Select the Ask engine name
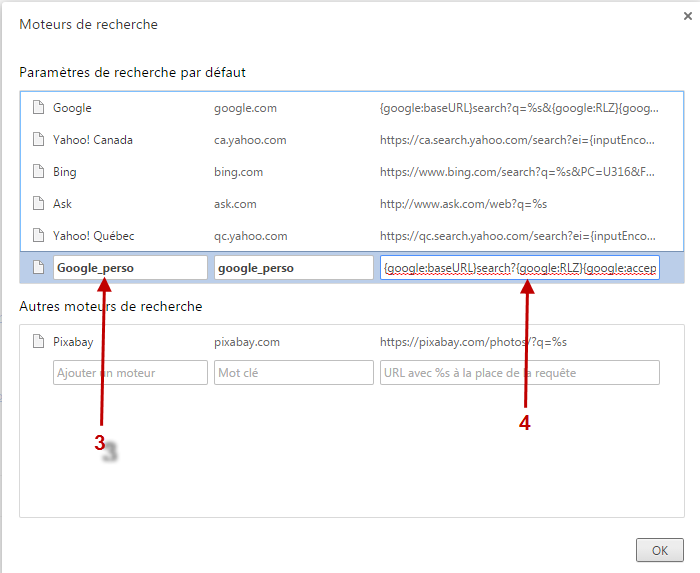The image size is (700, 573). coord(62,204)
